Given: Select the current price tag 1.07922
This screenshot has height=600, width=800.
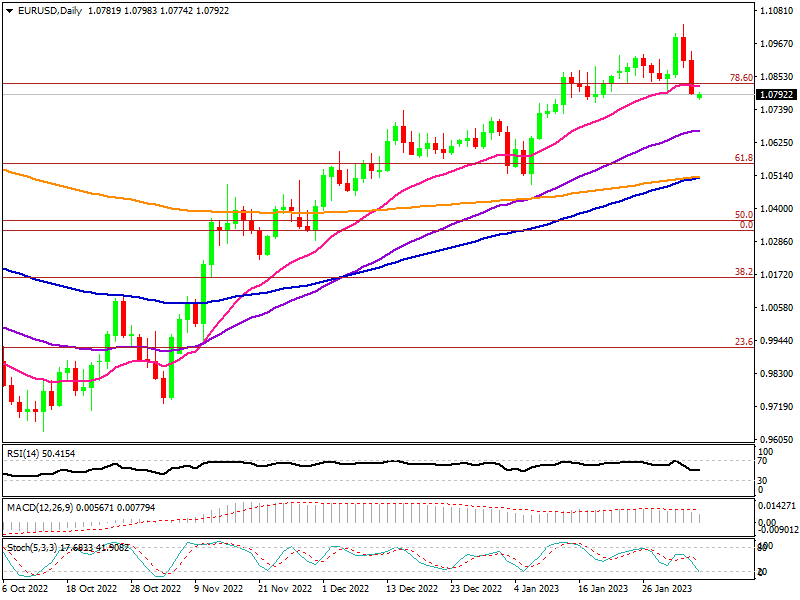Looking at the screenshot, I should pyautogui.click(x=777, y=94).
